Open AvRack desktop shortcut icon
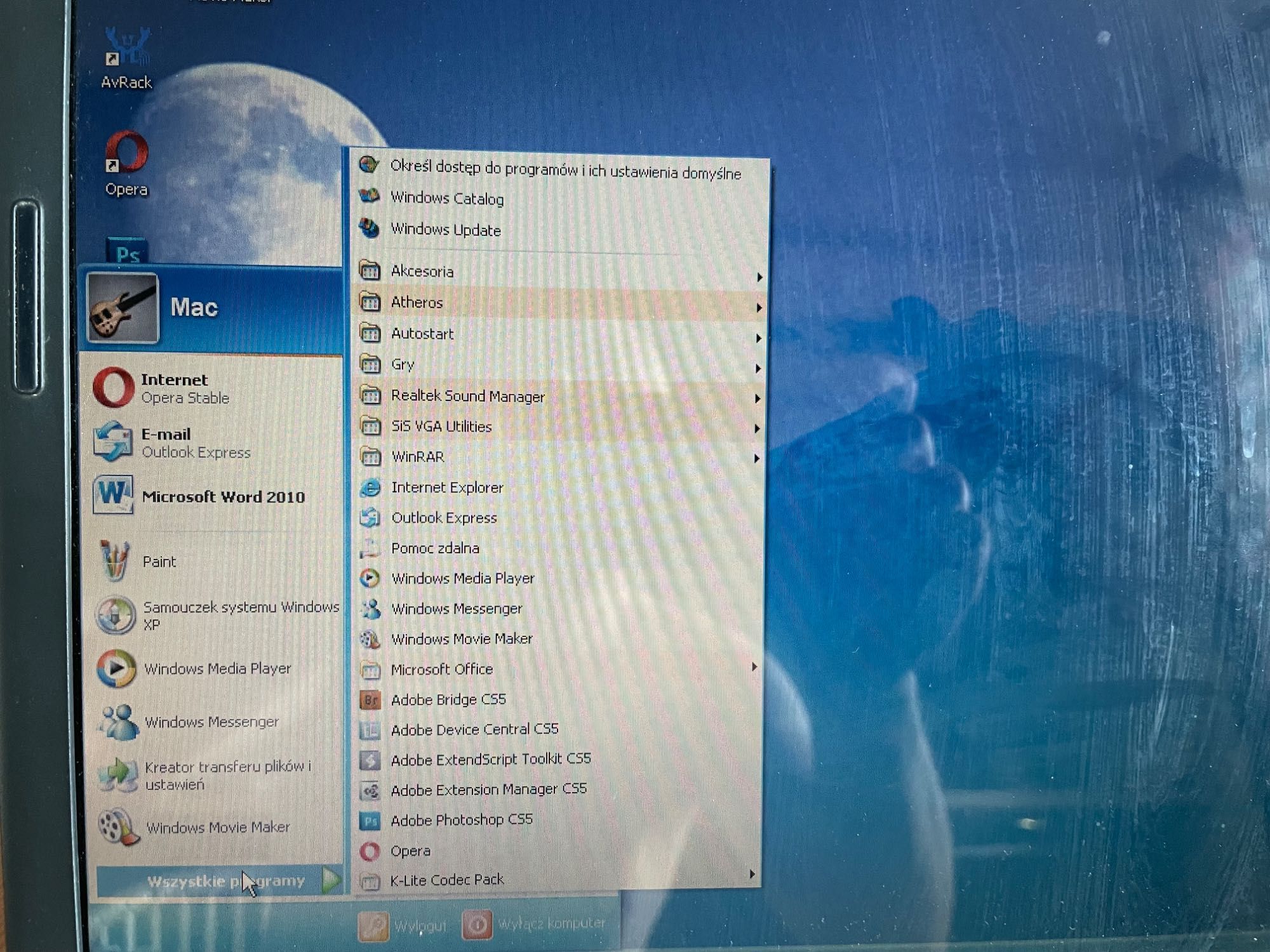Image resolution: width=1270 pixels, height=952 pixels. tap(127, 47)
